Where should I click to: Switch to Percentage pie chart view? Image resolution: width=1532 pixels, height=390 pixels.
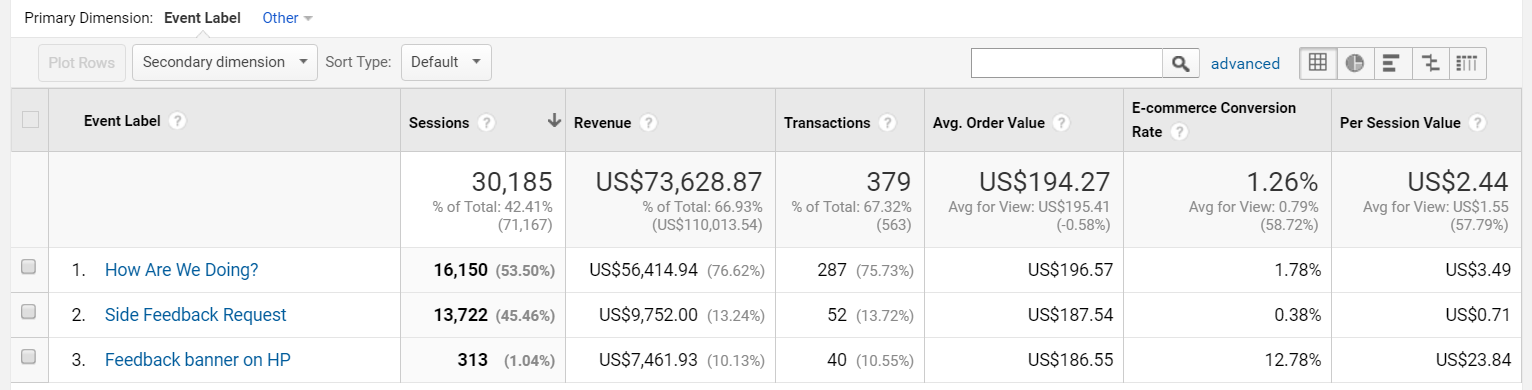tap(1355, 63)
